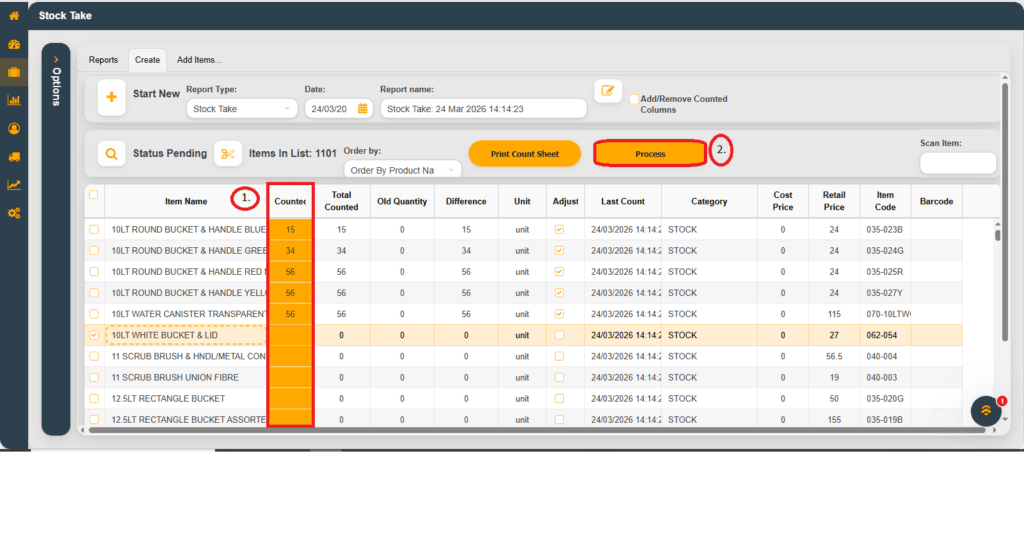Uncheck Adjust for 10LT ROUND BUCKET BLUE row
The height and width of the screenshot is (556, 1024).
[559, 230]
